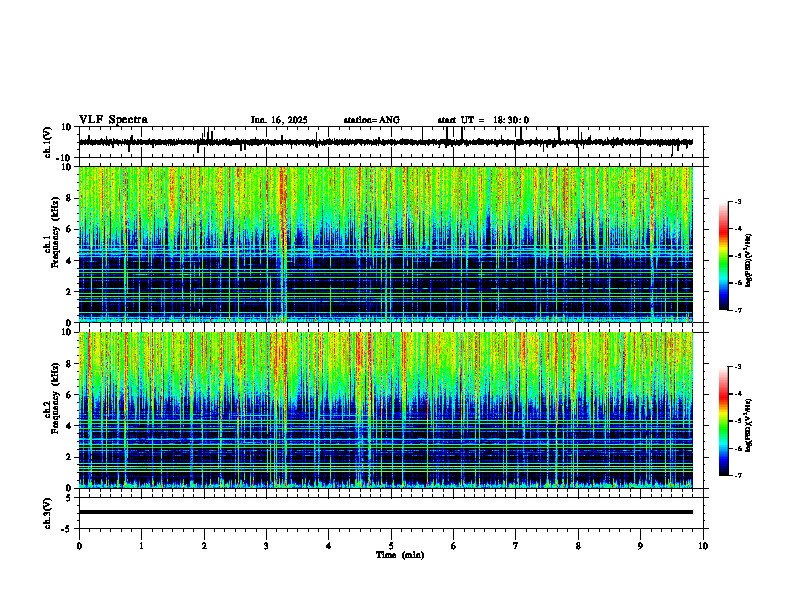Click the 'VLF Spectra' plot title

[x=113, y=120]
